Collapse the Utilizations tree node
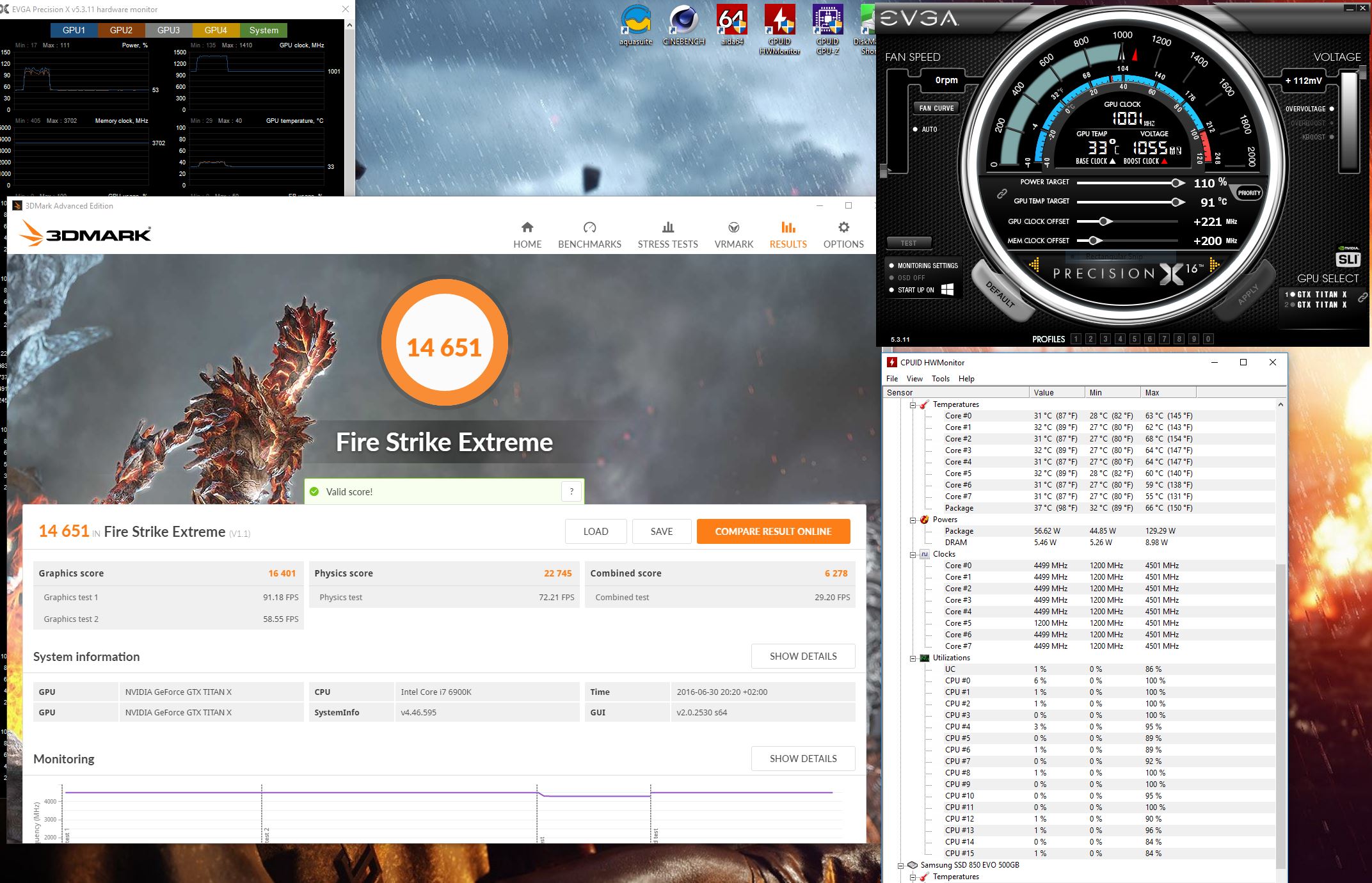Screen dimensions: 1372x883 [x=913, y=658]
